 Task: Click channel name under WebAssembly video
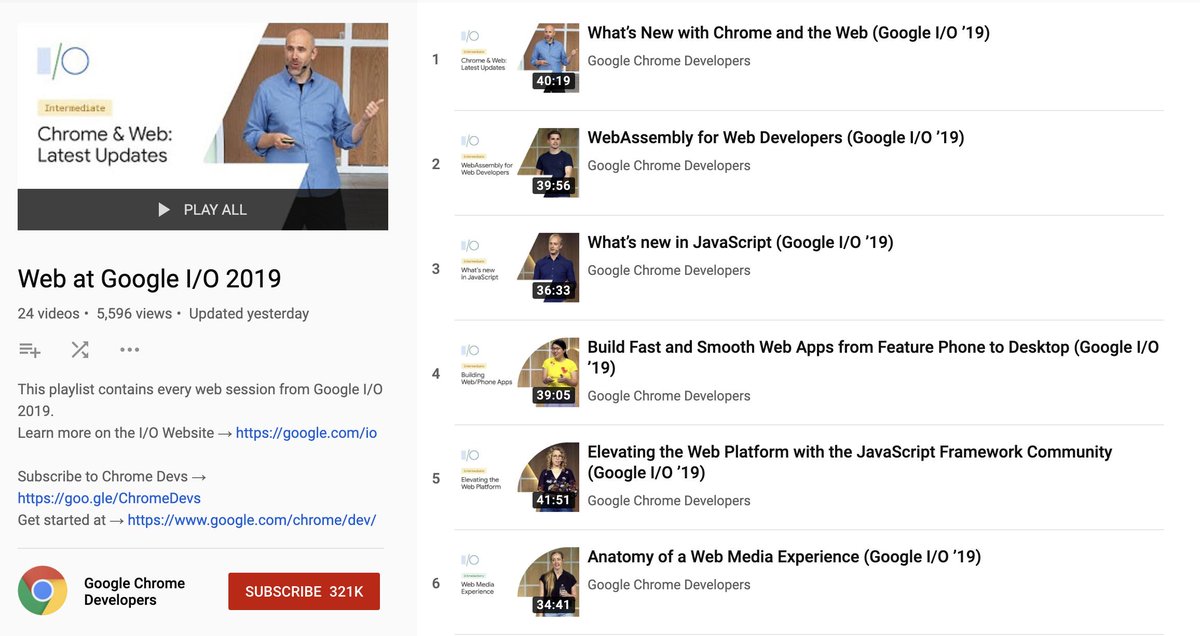(x=669, y=166)
